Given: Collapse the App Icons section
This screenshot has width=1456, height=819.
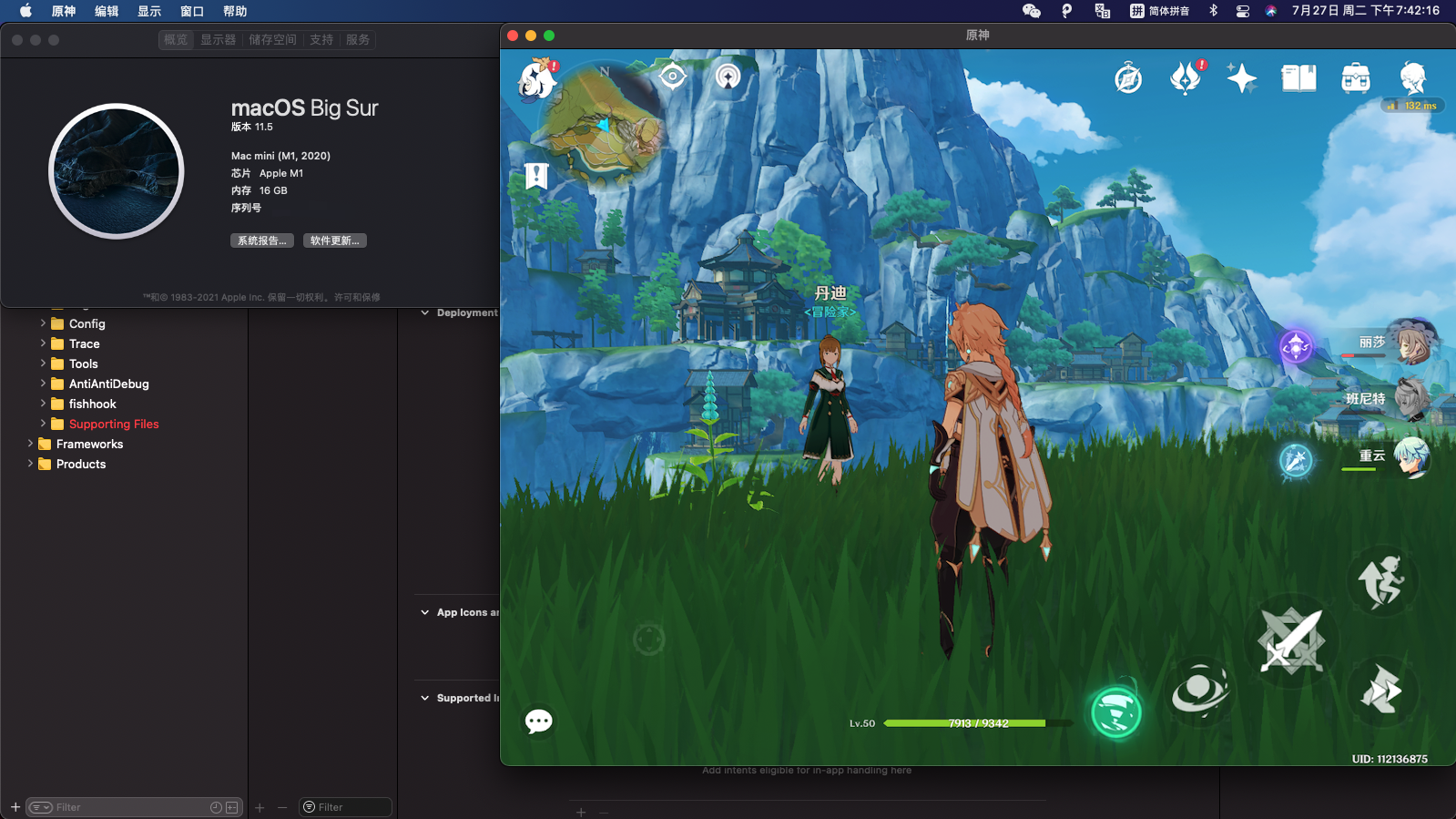Looking at the screenshot, I should 424,612.
